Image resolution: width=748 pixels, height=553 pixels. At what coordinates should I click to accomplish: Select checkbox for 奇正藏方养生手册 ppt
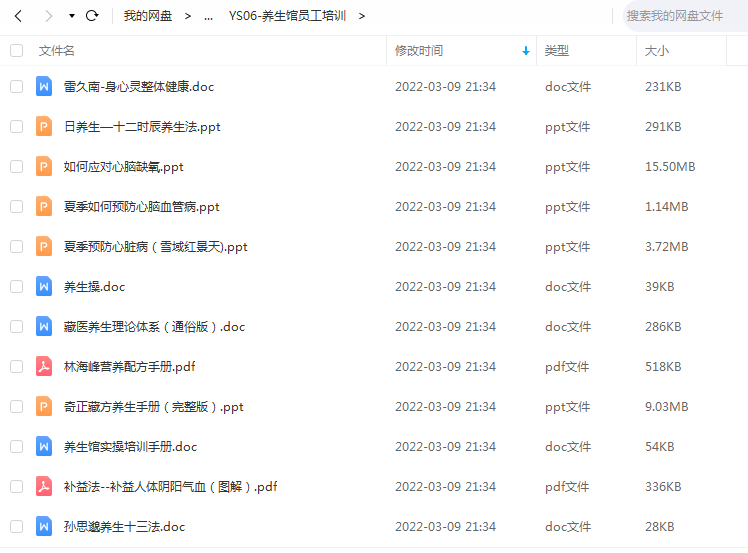click(17, 407)
